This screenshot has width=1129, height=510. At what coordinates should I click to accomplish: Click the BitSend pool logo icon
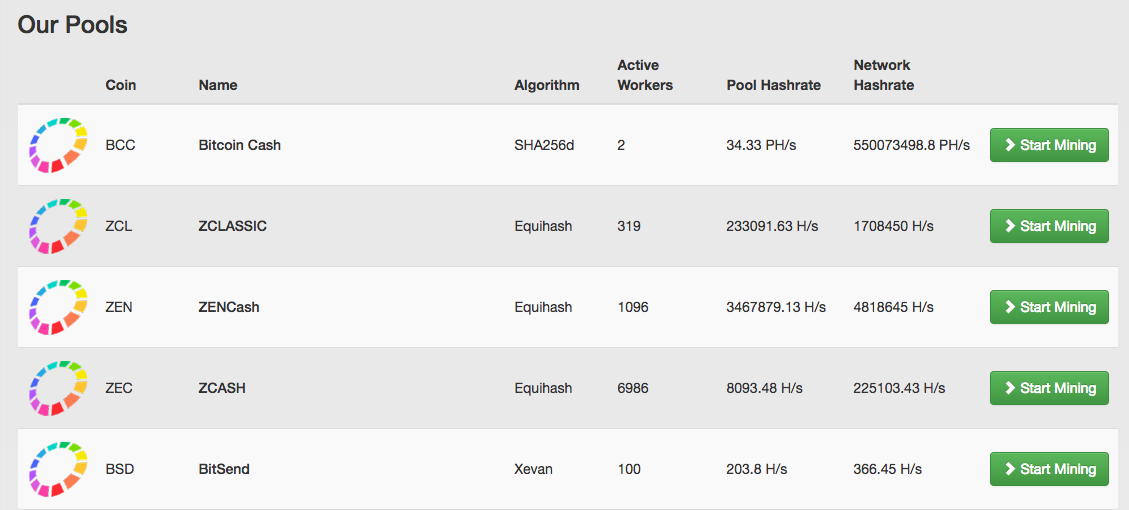tap(59, 469)
